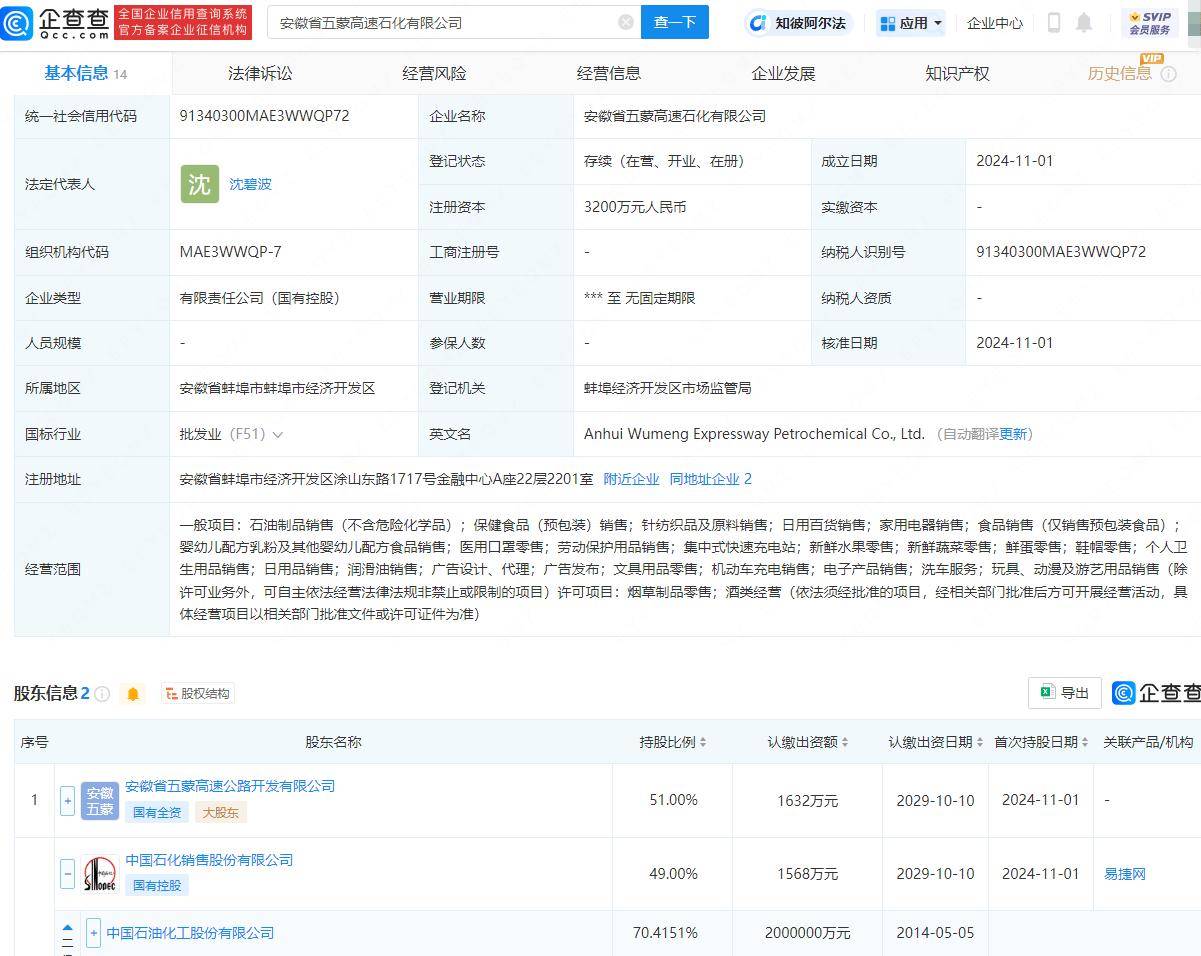Click the 导出 export button
This screenshot has height=956, width=1201.
[x=1065, y=693]
